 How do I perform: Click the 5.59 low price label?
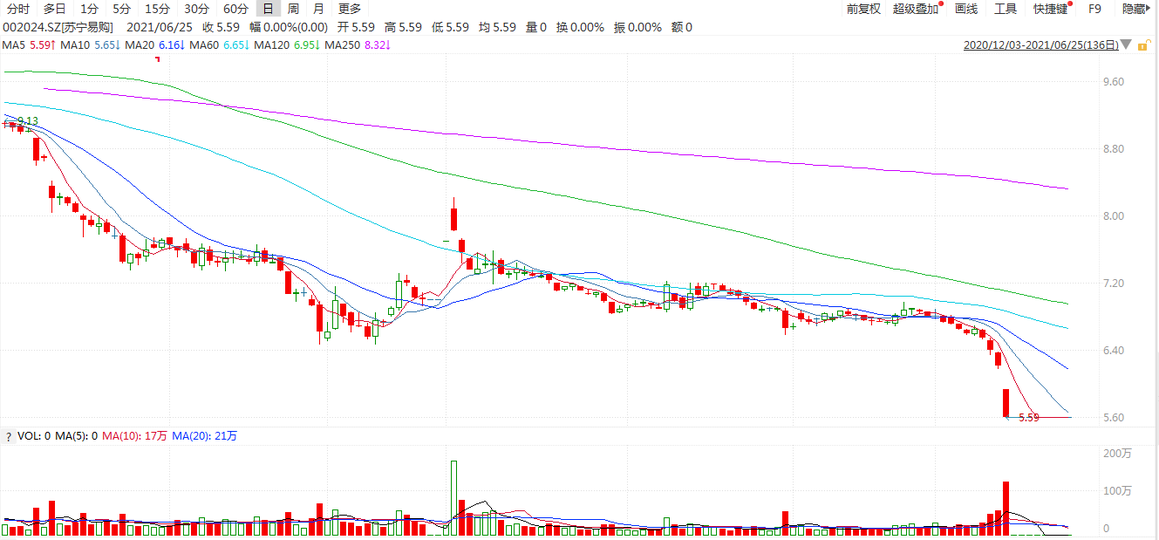[x=1029, y=417]
